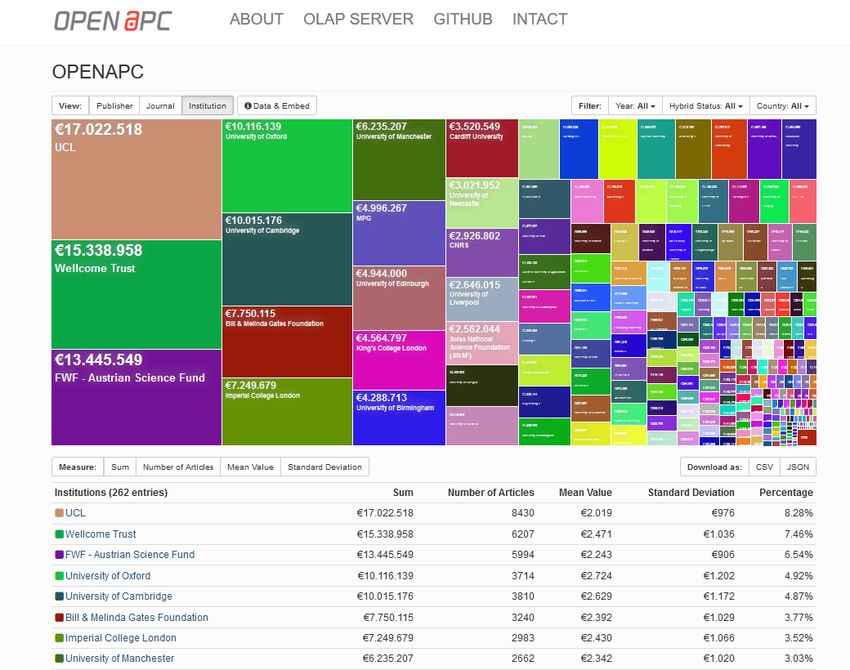Click King's College London treemap tile
The width and height of the screenshot is (850, 670).
pos(399,360)
